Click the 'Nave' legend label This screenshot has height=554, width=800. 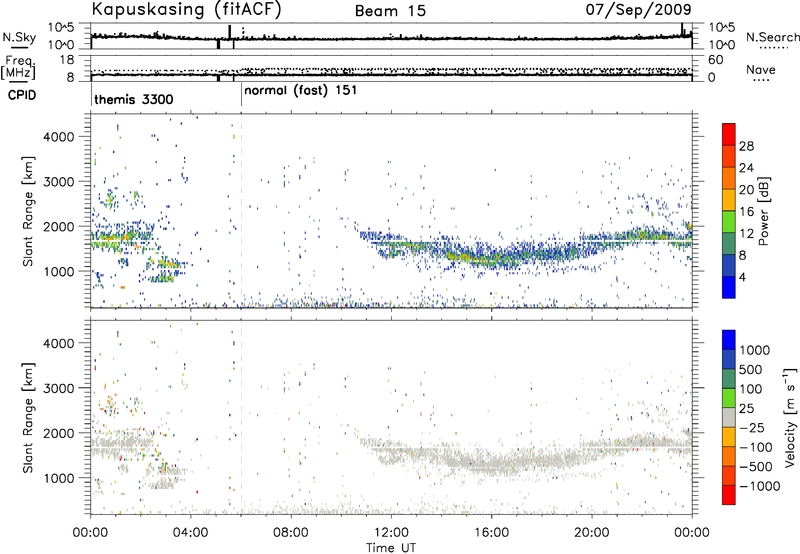coord(761,69)
